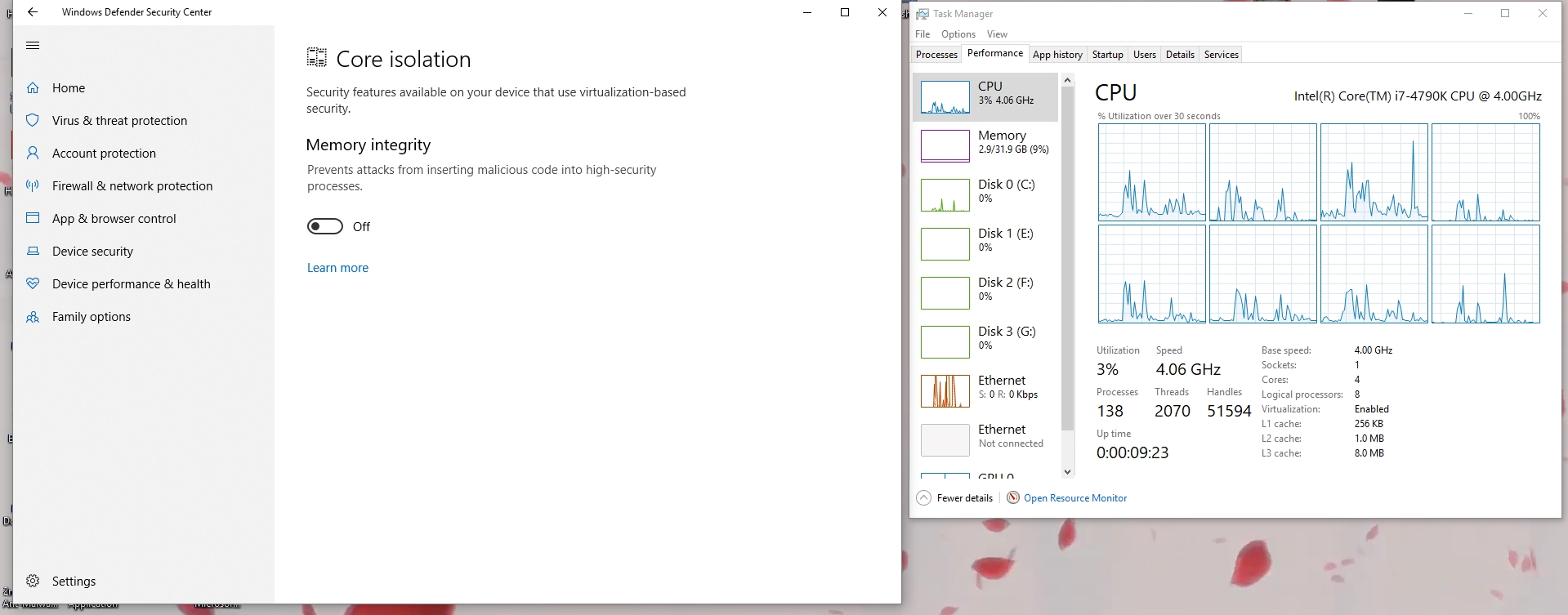Switch to the App history tab
1568x615 pixels.
1057,55
